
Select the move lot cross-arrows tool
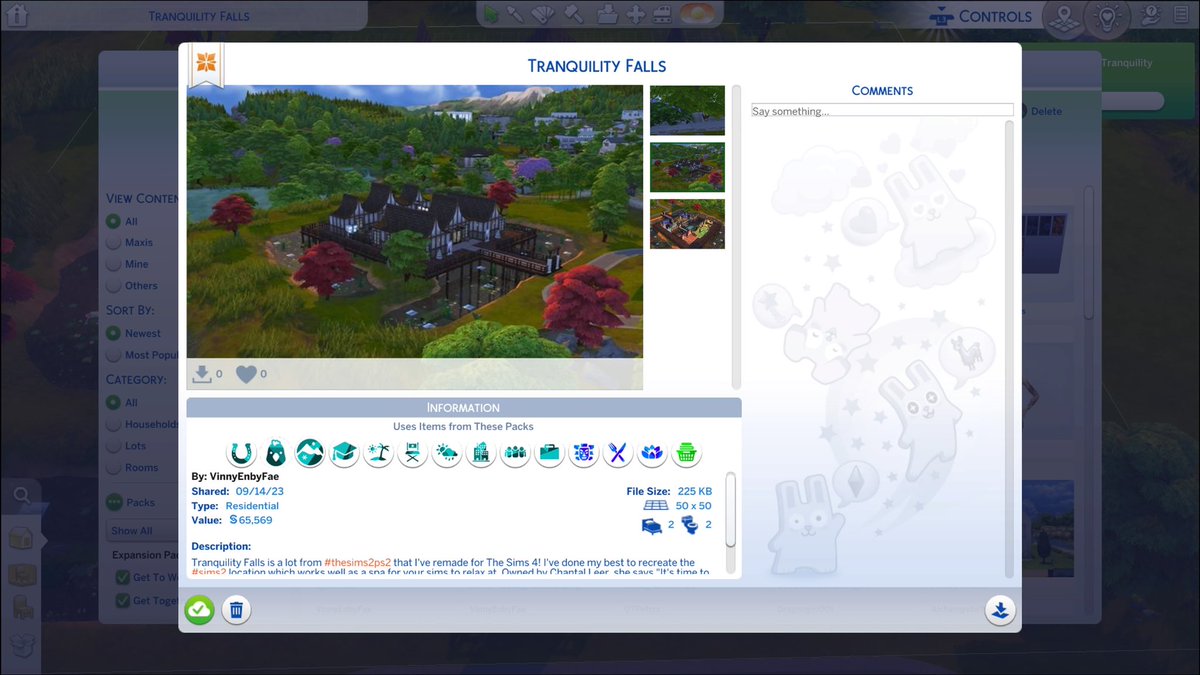[x=635, y=15]
